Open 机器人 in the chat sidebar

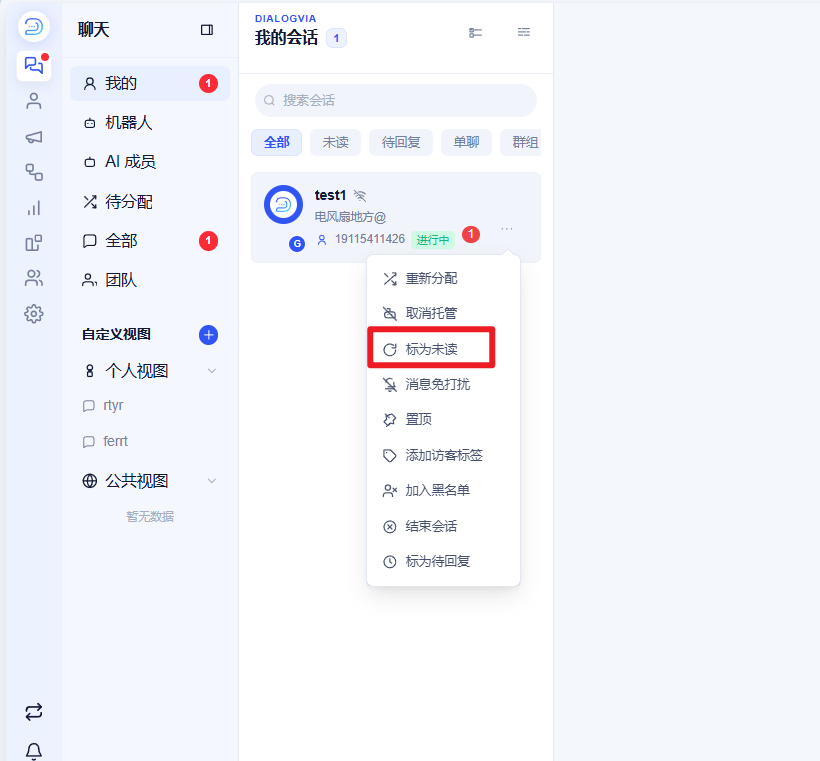150,123
